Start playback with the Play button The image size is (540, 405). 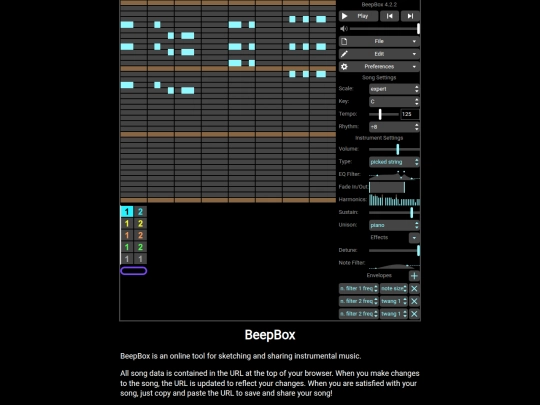tap(358, 16)
